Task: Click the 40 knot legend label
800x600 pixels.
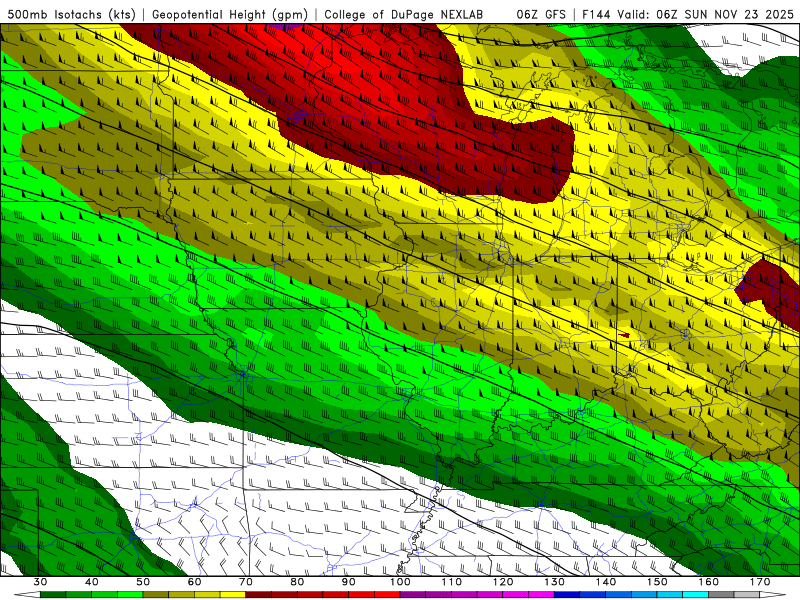Action: click(92, 582)
